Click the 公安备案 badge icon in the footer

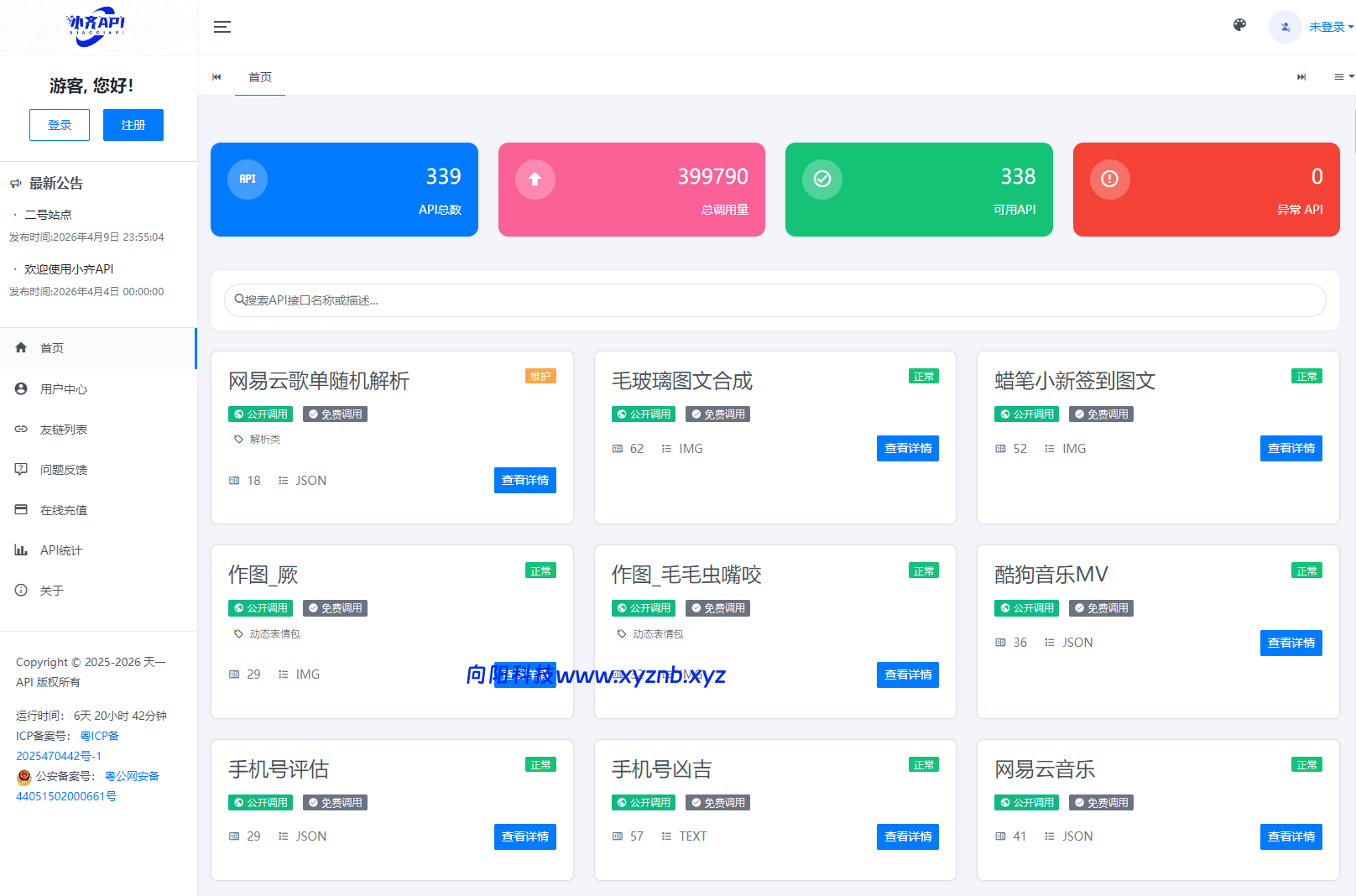[23, 776]
